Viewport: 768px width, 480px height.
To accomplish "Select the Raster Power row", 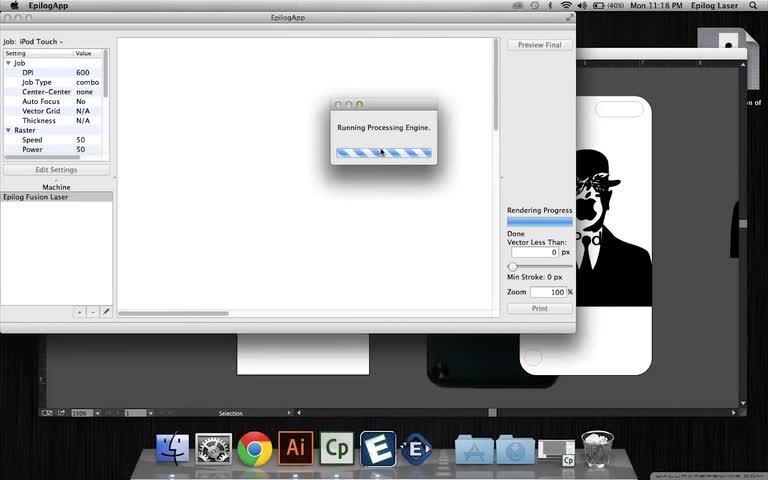I will pos(53,149).
